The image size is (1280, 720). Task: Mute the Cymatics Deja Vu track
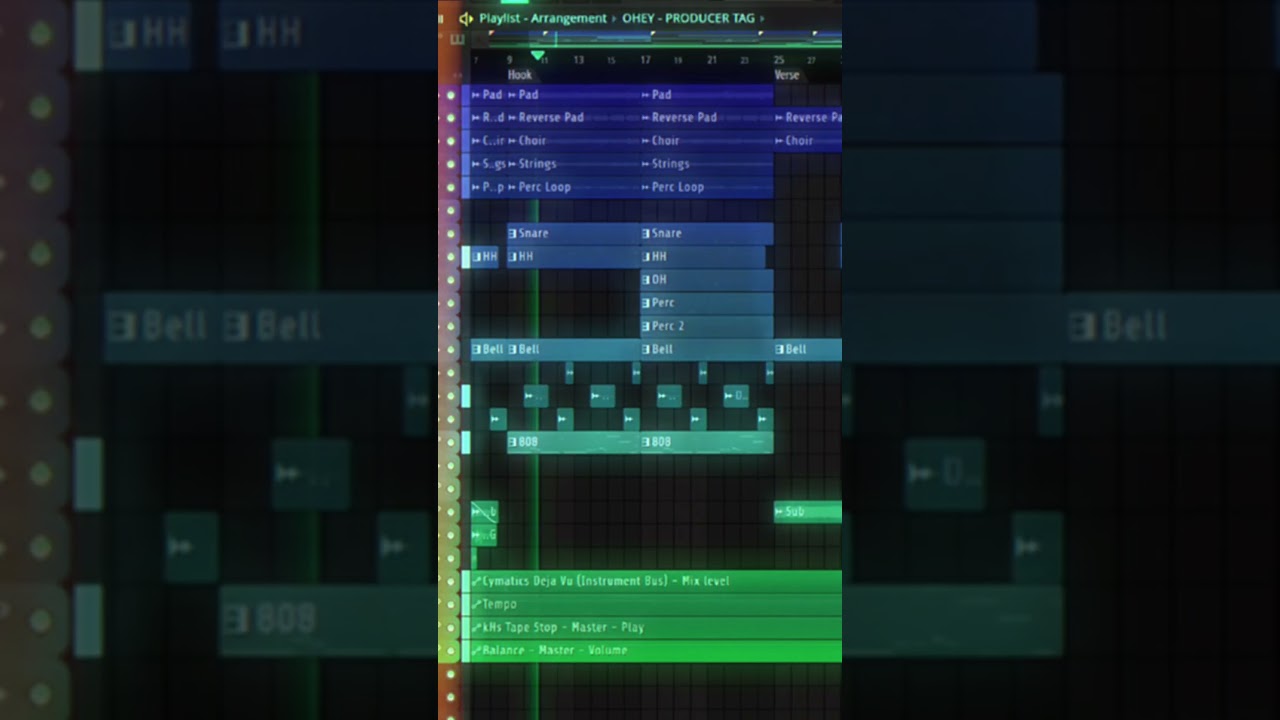click(x=451, y=581)
